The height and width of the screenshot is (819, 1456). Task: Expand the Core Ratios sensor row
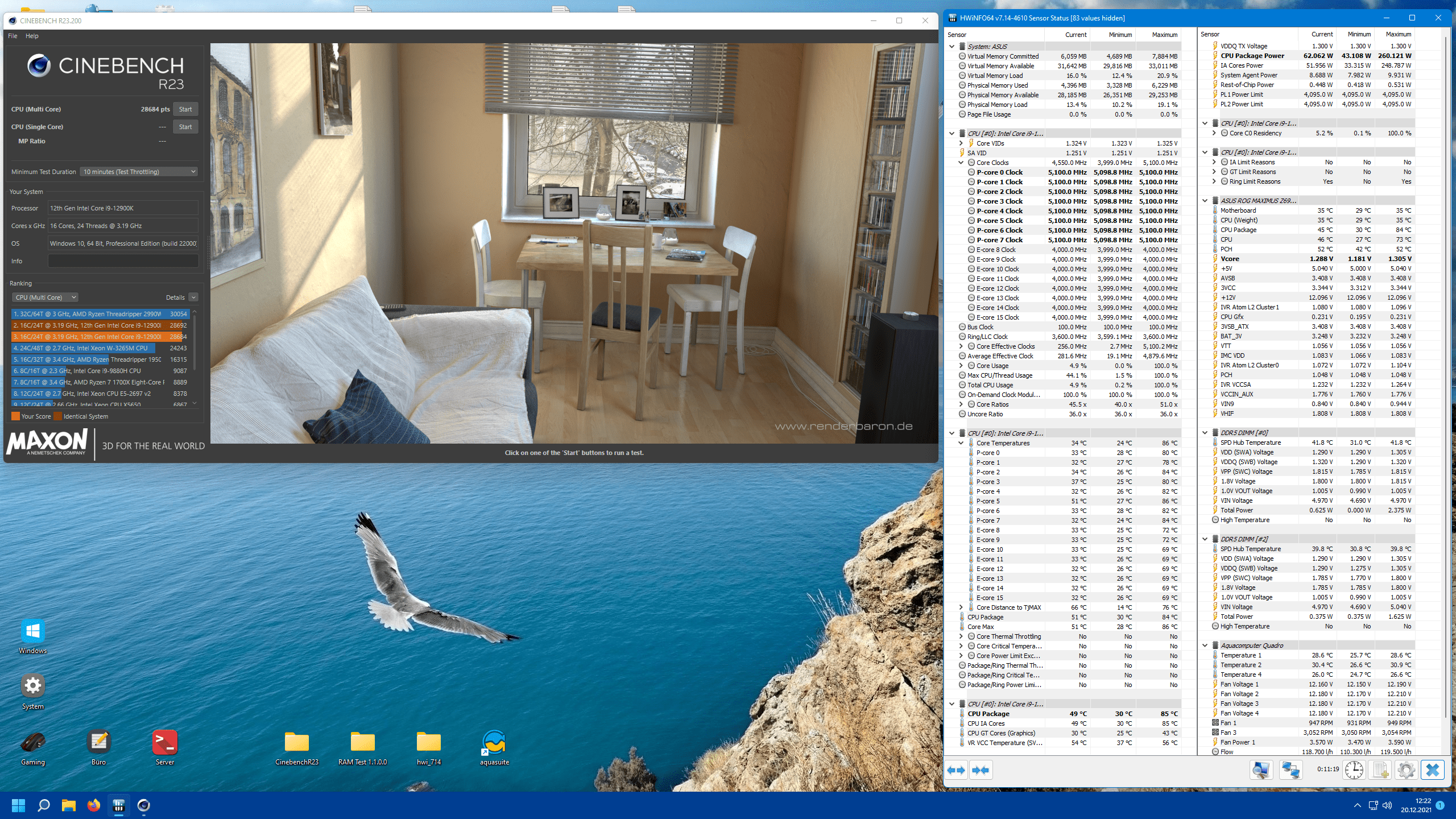961,404
